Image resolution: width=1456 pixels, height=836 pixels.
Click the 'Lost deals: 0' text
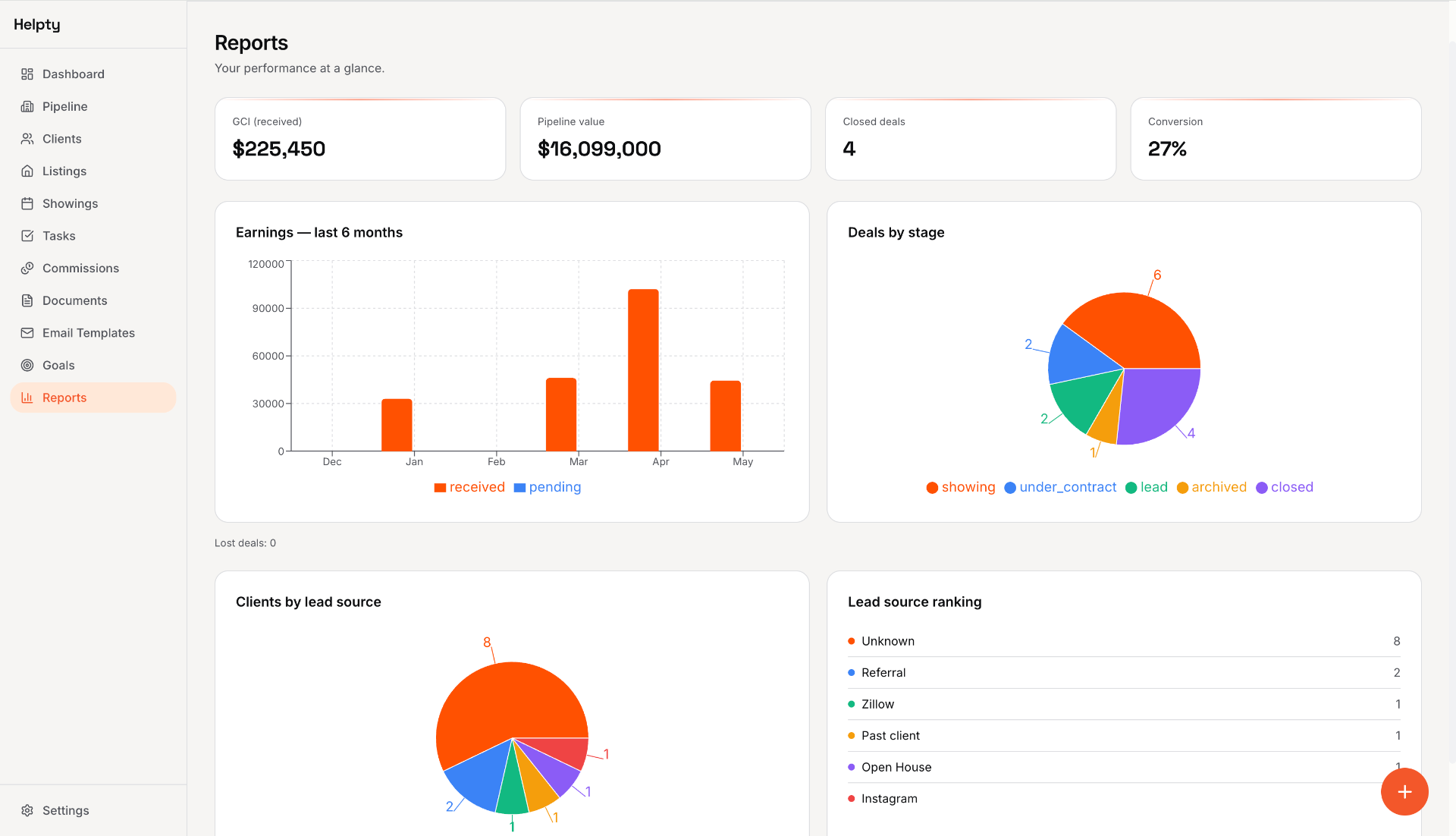(245, 543)
